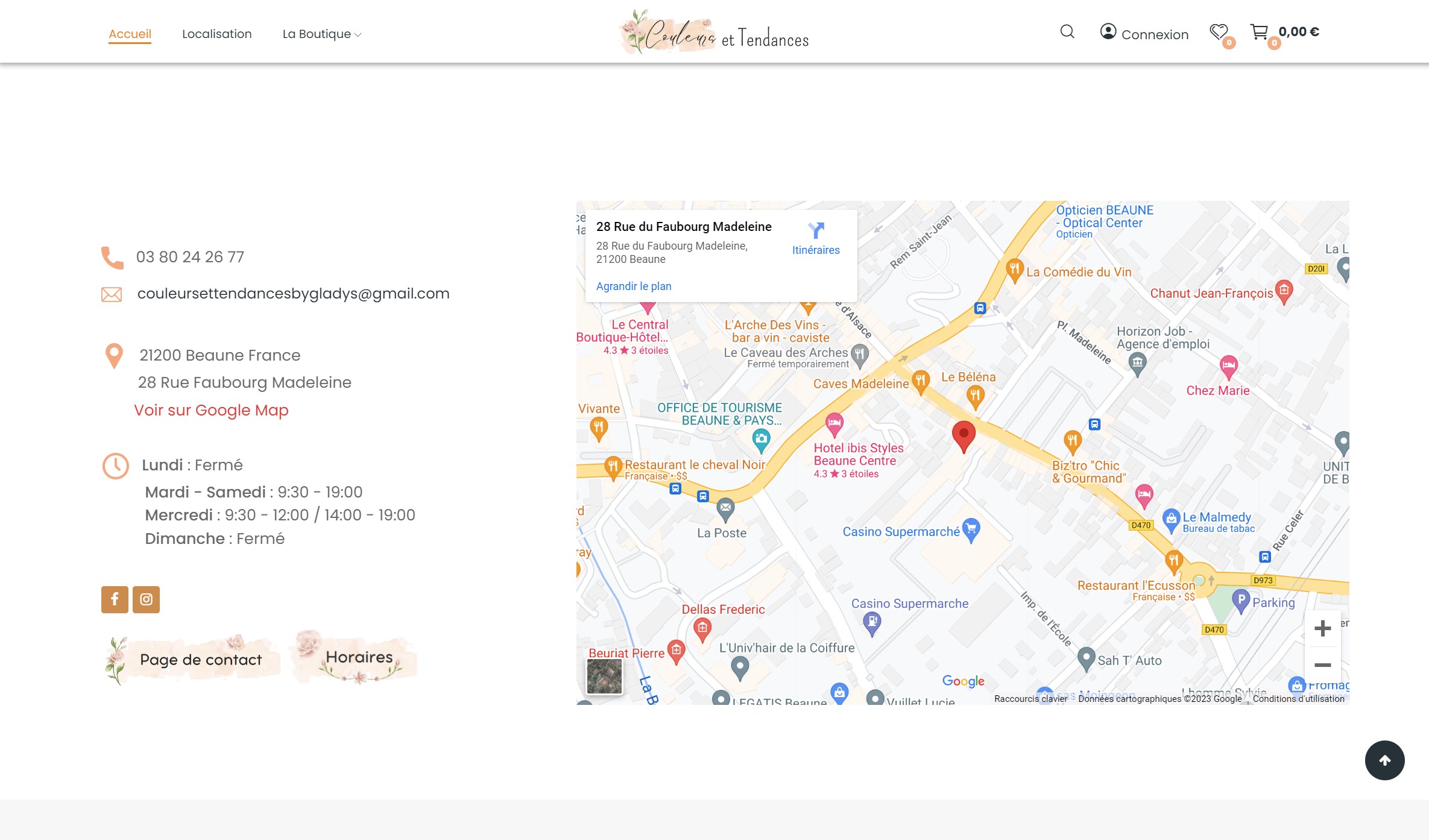The width and height of the screenshot is (1429, 840).
Task: Zoom out on the map
Action: click(x=1322, y=665)
